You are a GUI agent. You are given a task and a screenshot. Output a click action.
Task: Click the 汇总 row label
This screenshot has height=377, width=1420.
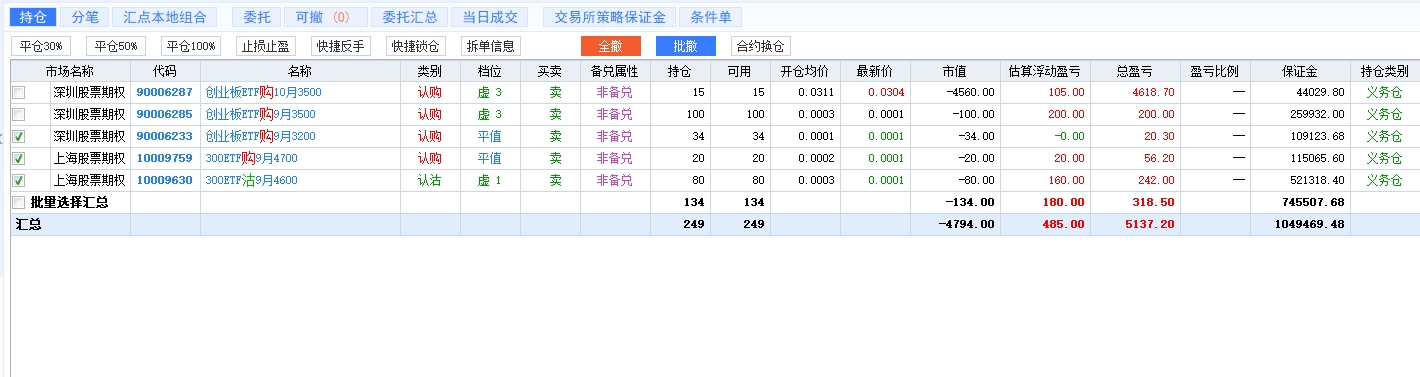click(27, 224)
